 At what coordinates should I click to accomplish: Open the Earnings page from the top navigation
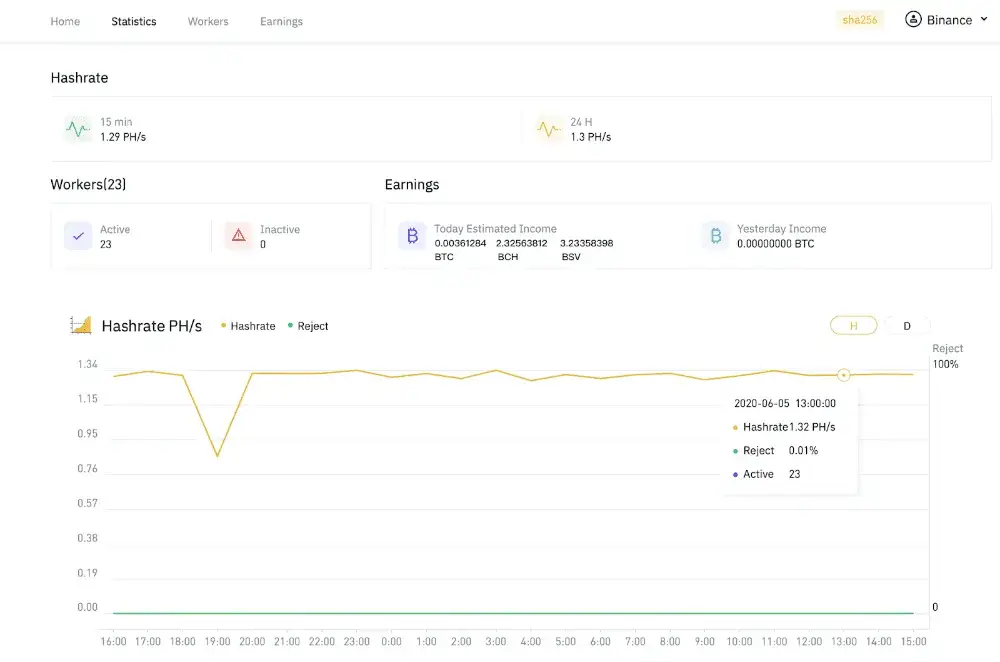coord(281,21)
